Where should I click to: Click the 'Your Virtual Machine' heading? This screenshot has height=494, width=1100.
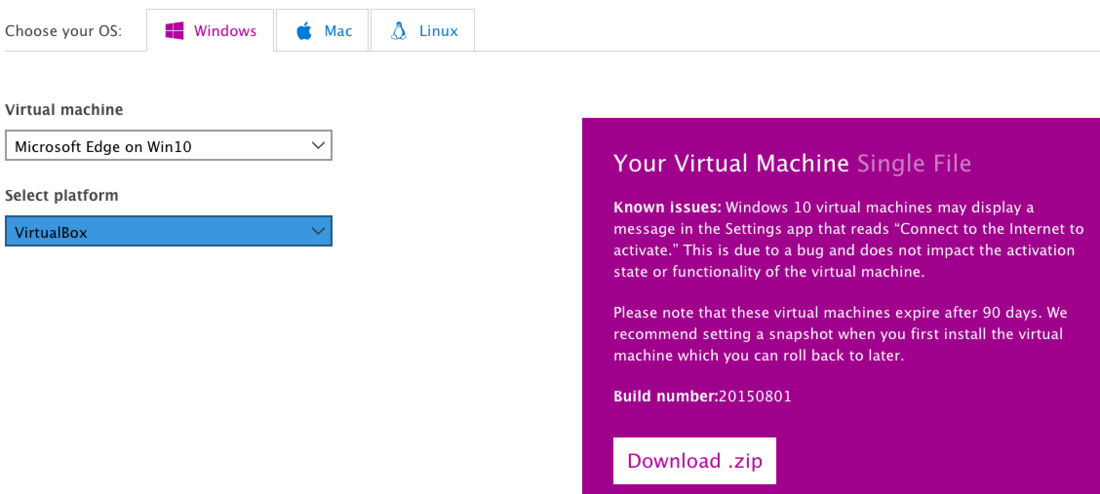click(x=731, y=163)
